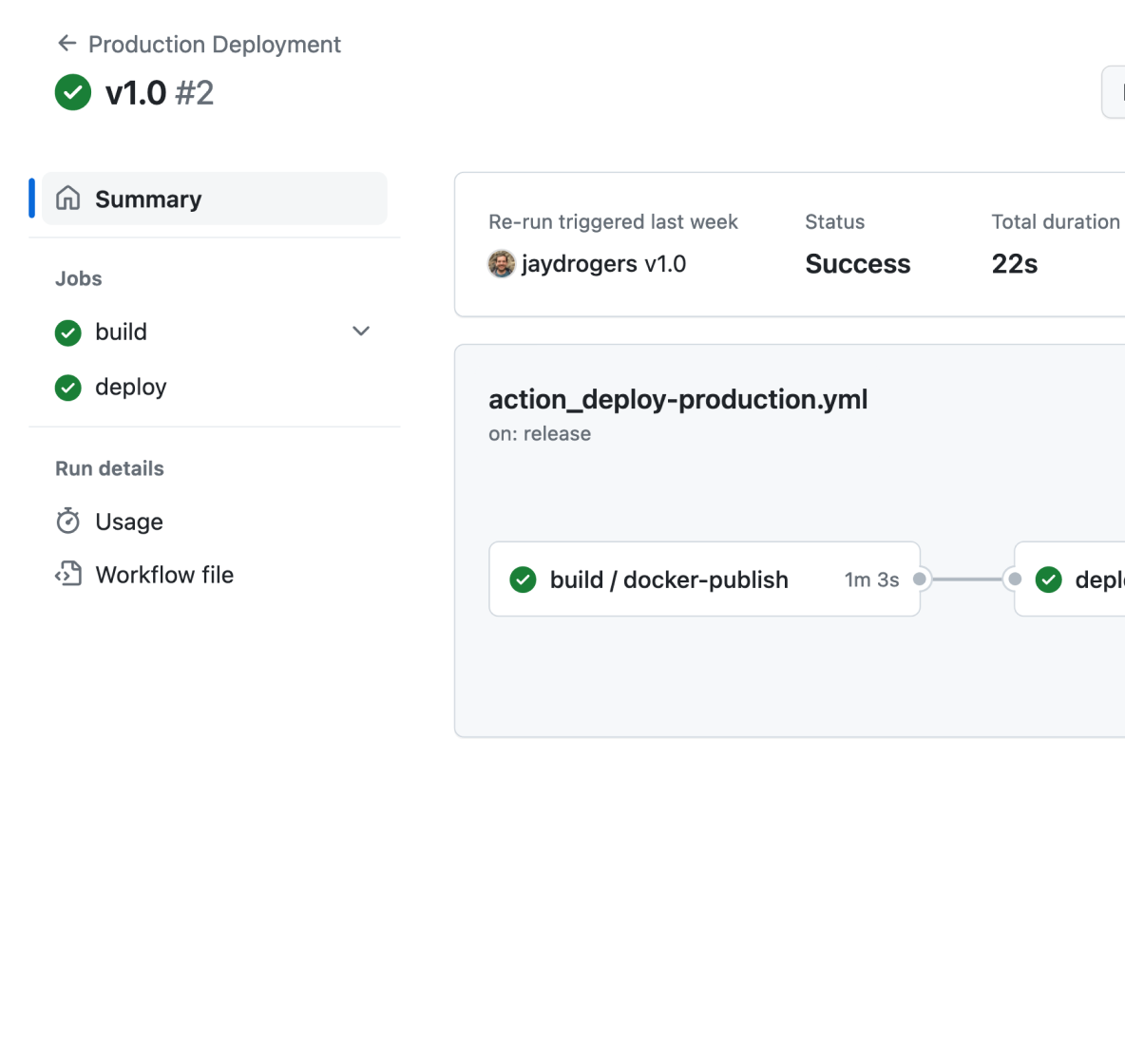
Task: Select the Summary tab in sidebar
Action: pyautogui.click(x=215, y=199)
